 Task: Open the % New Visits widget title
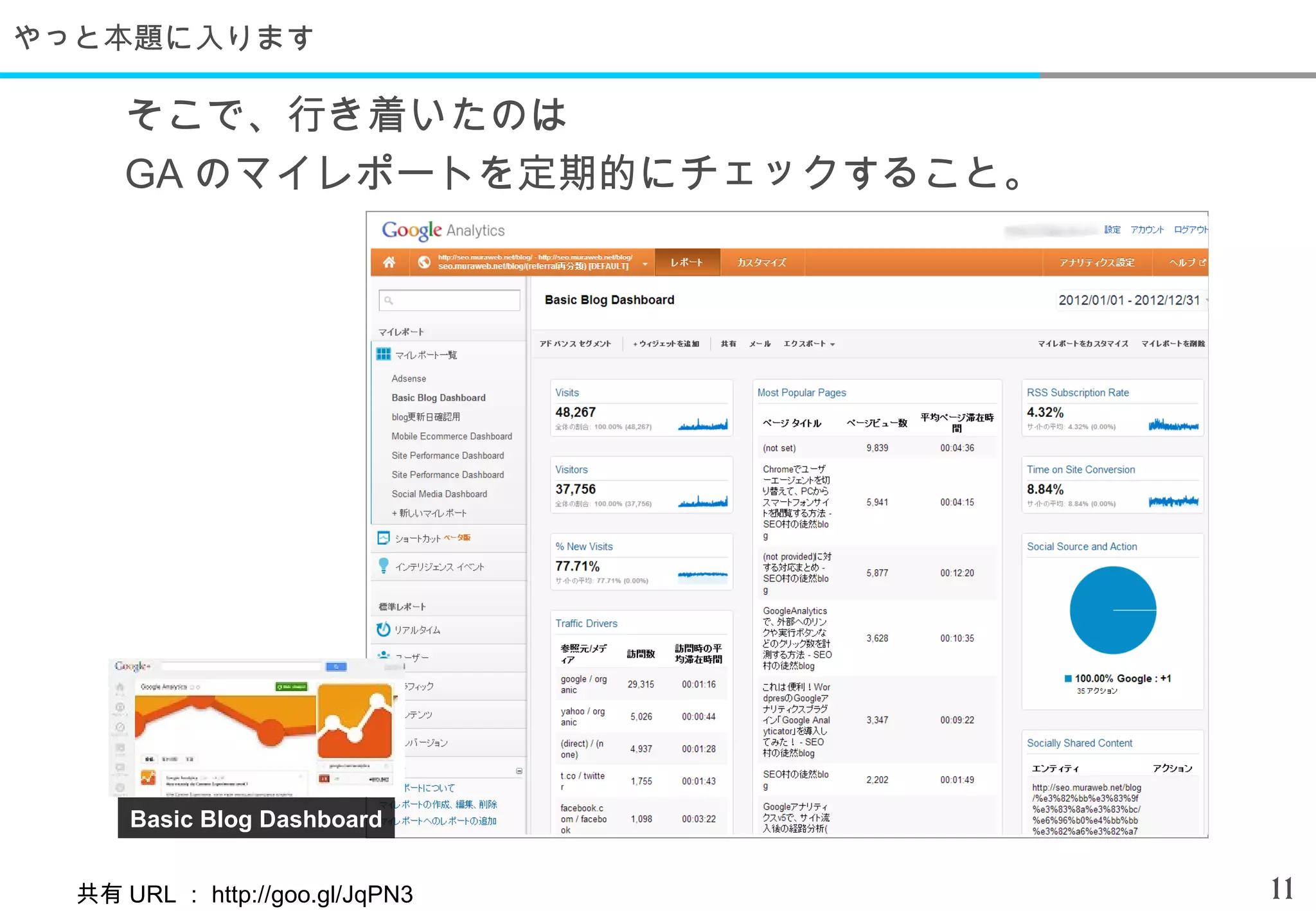(584, 547)
